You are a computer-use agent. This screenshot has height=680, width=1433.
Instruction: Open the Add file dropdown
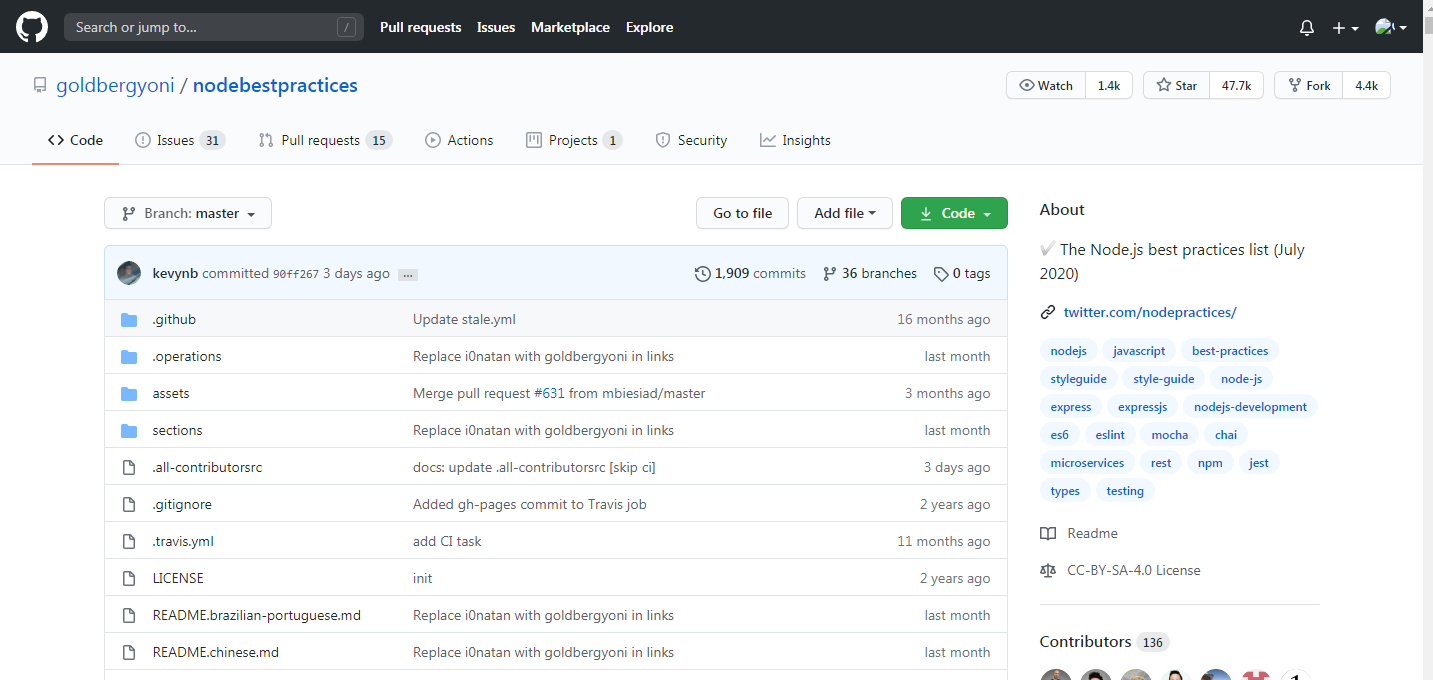[x=845, y=213]
